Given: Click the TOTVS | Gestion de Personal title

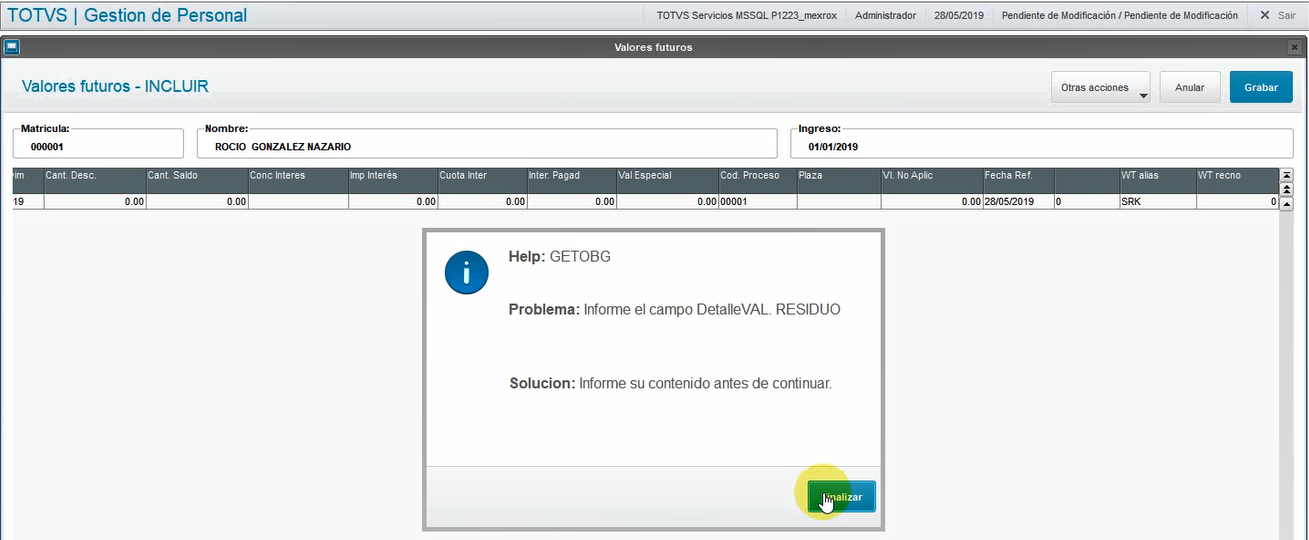Looking at the screenshot, I should (127, 15).
